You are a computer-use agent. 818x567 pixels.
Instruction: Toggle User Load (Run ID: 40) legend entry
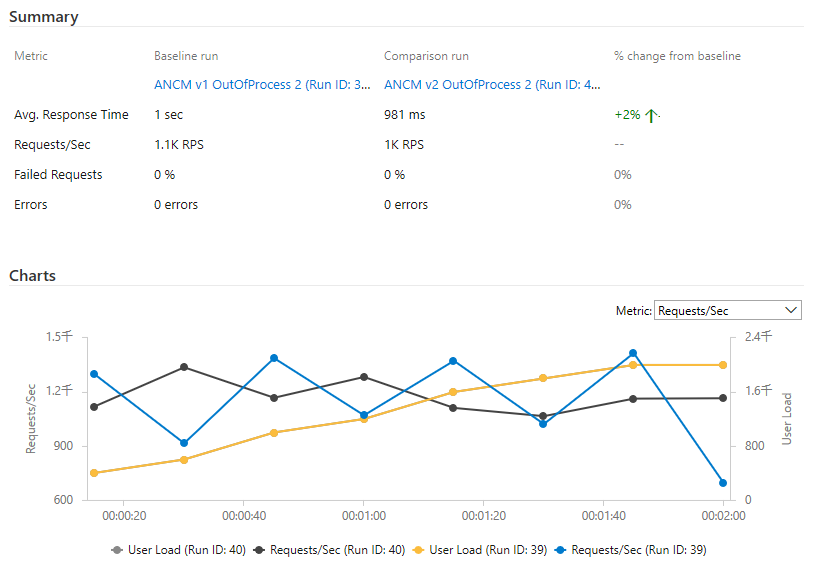178,550
